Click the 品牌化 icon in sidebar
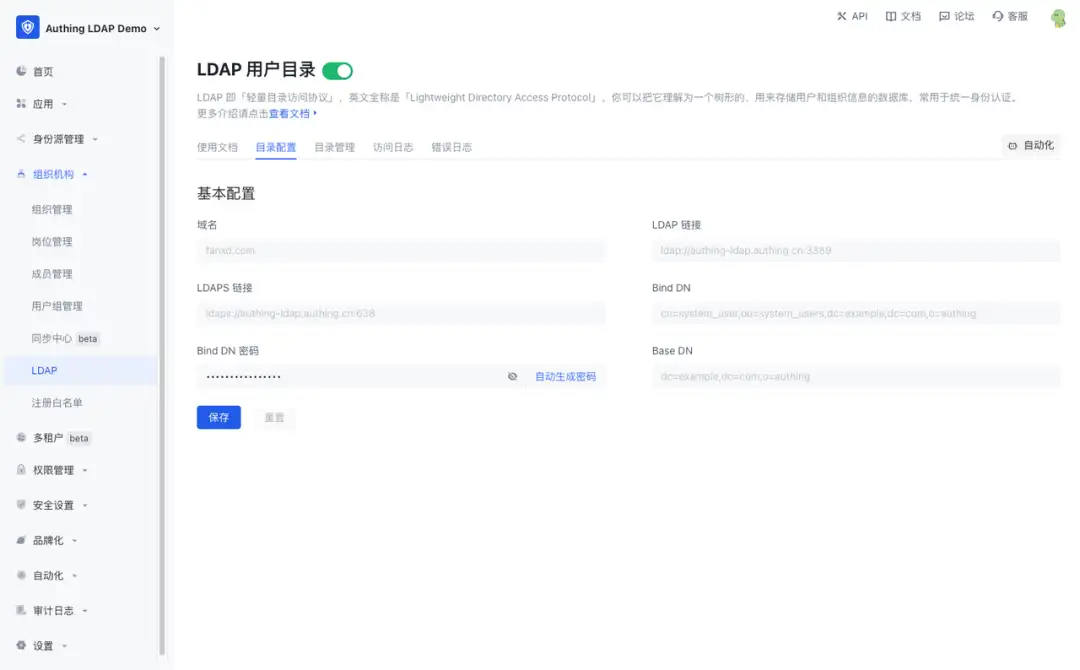The image size is (1080, 670). click(21, 540)
